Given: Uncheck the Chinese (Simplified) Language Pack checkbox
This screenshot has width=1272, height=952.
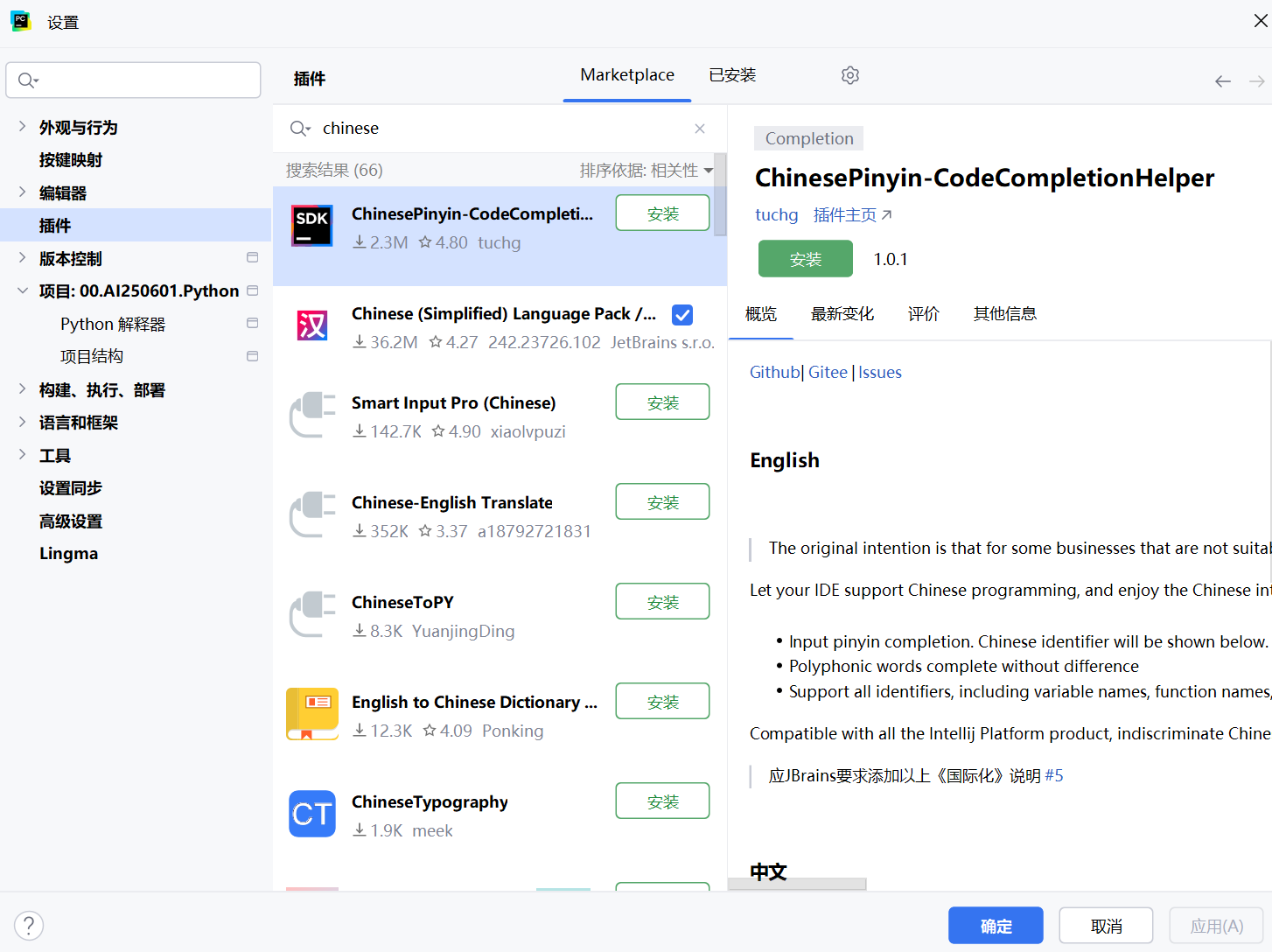Looking at the screenshot, I should coord(681,314).
